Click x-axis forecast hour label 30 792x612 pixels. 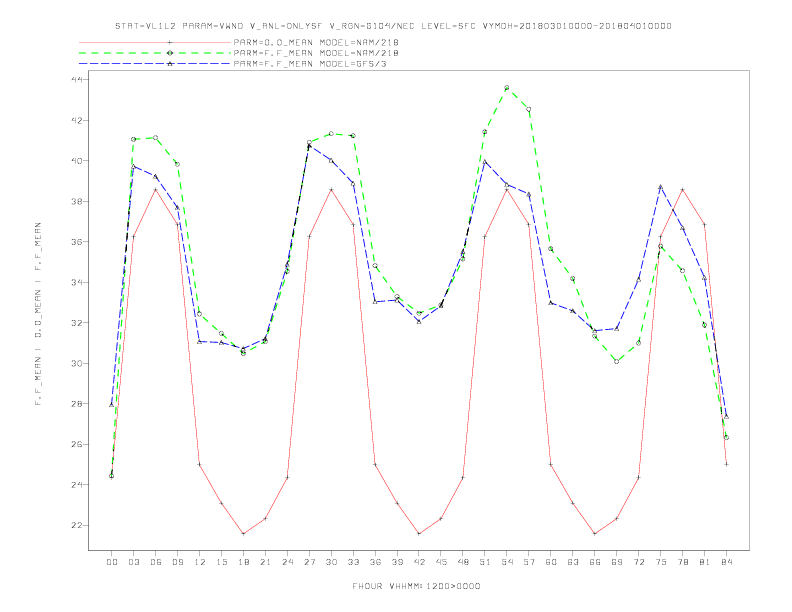point(331,562)
